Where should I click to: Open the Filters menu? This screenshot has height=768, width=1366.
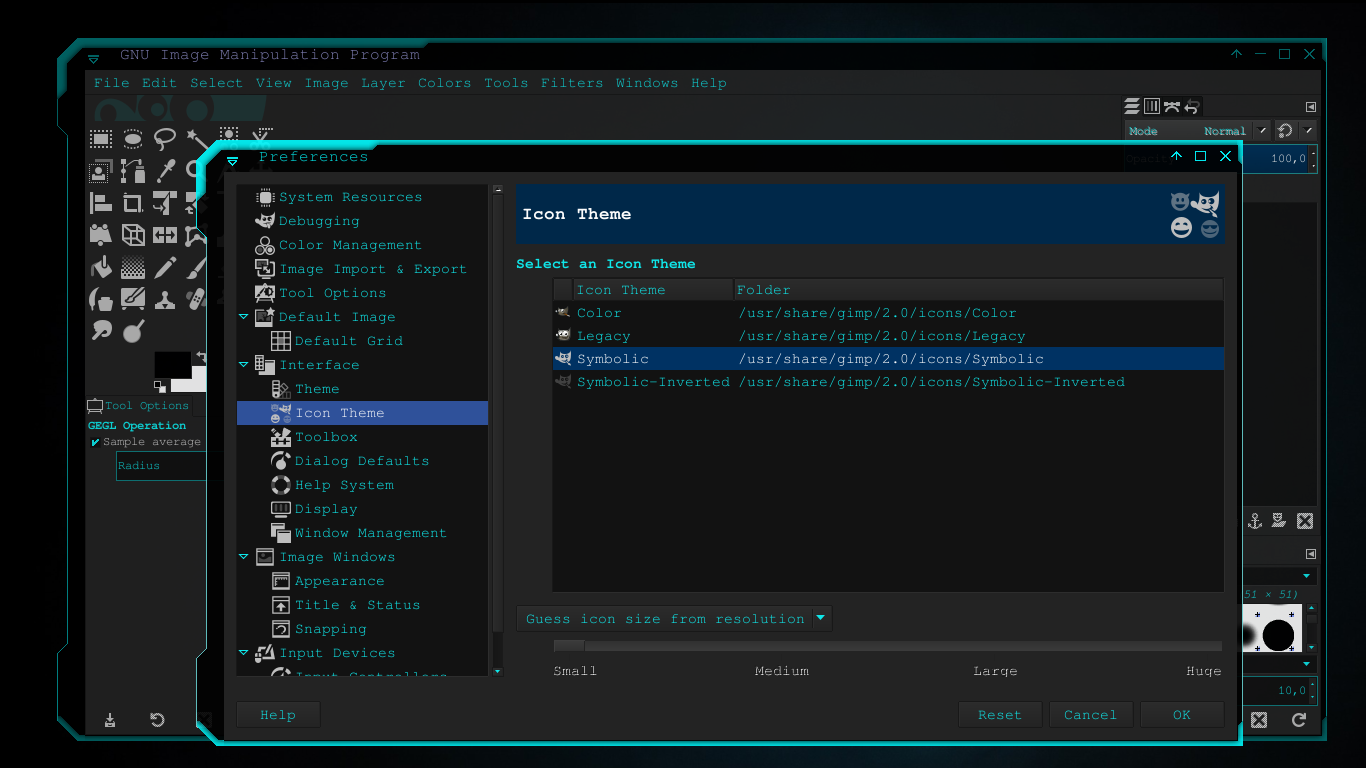tap(572, 83)
